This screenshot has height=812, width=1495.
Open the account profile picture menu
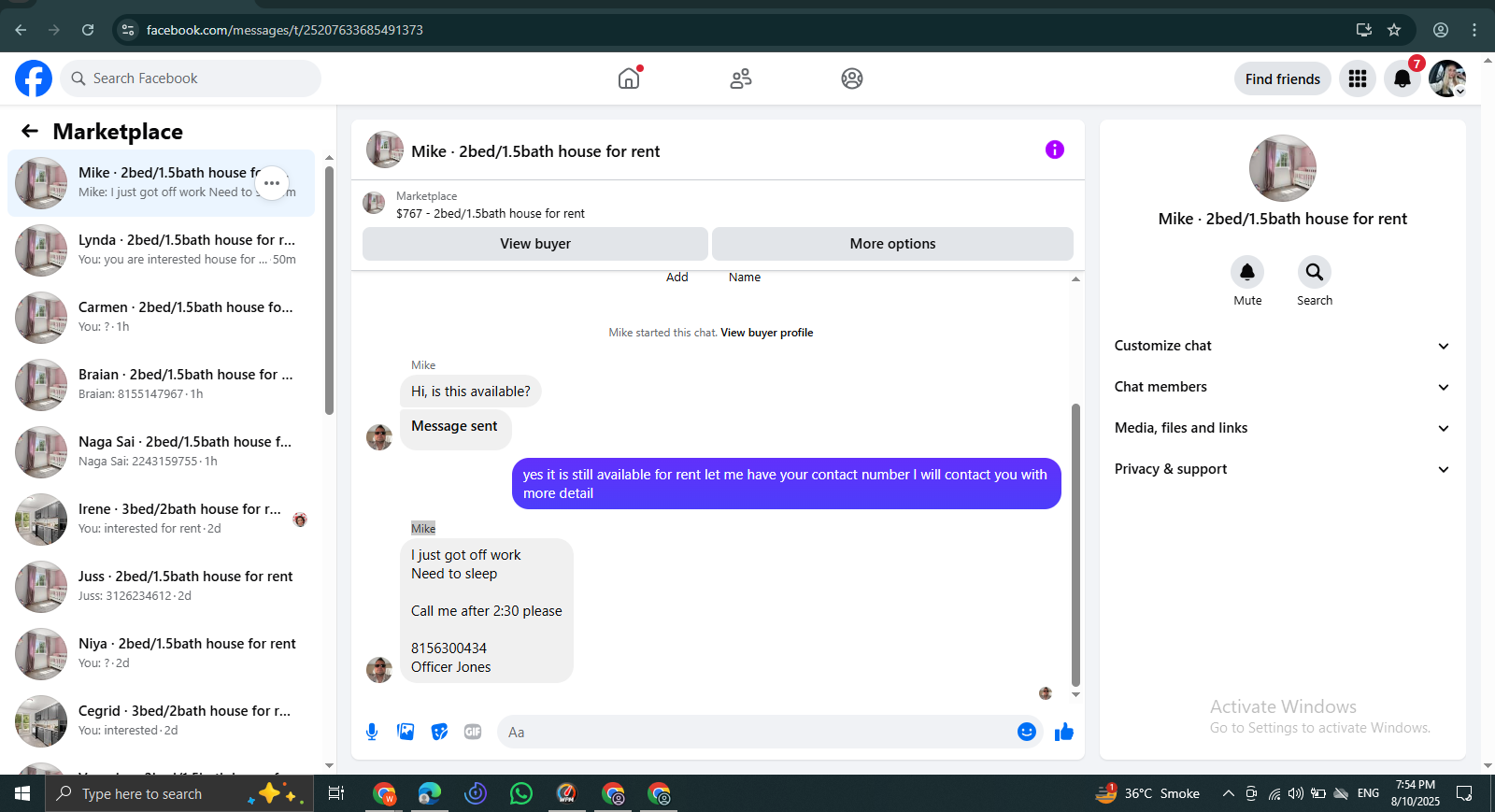point(1447,78)
